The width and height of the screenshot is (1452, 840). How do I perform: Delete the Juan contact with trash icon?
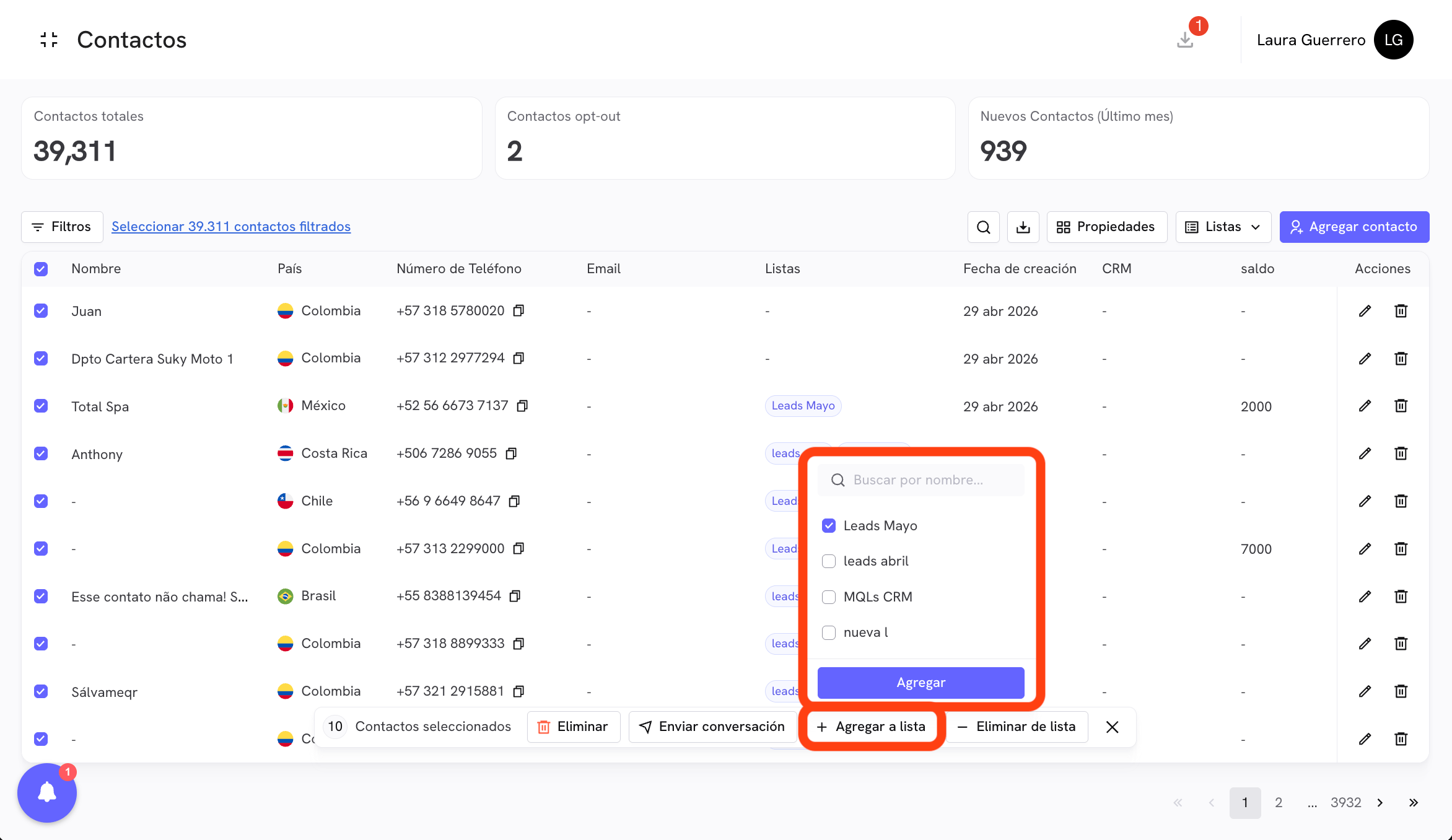click(x=1401, y=311)
